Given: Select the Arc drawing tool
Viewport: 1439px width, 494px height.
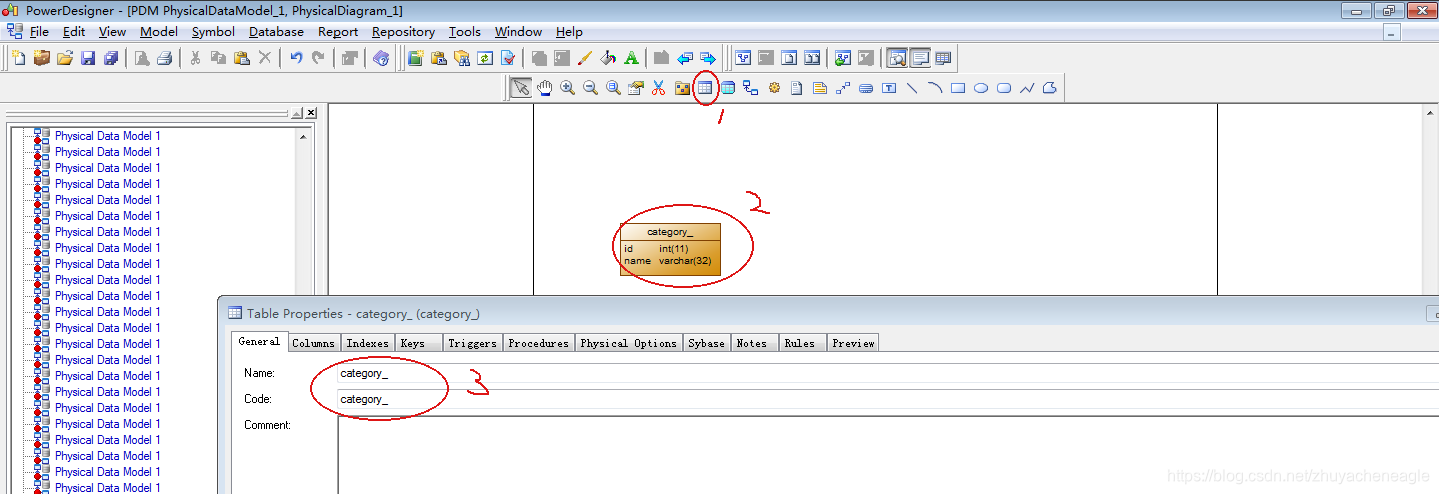Looking at the screenshot, I should [x=935, y=88].
